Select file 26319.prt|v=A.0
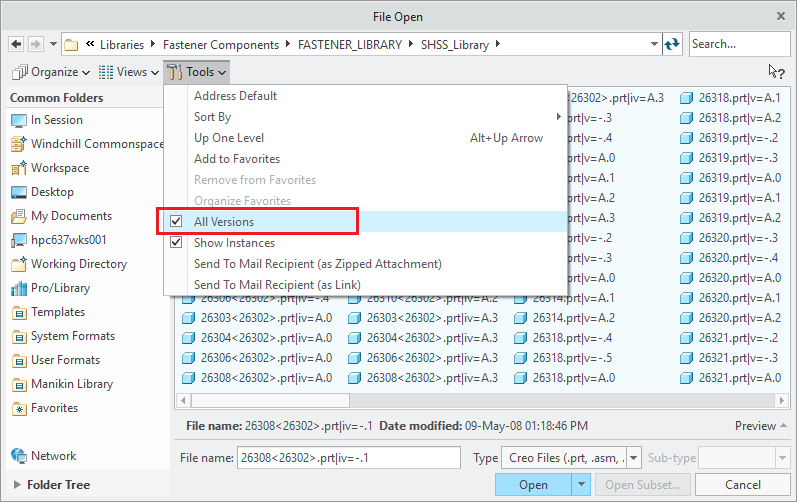 pos(730,178)
